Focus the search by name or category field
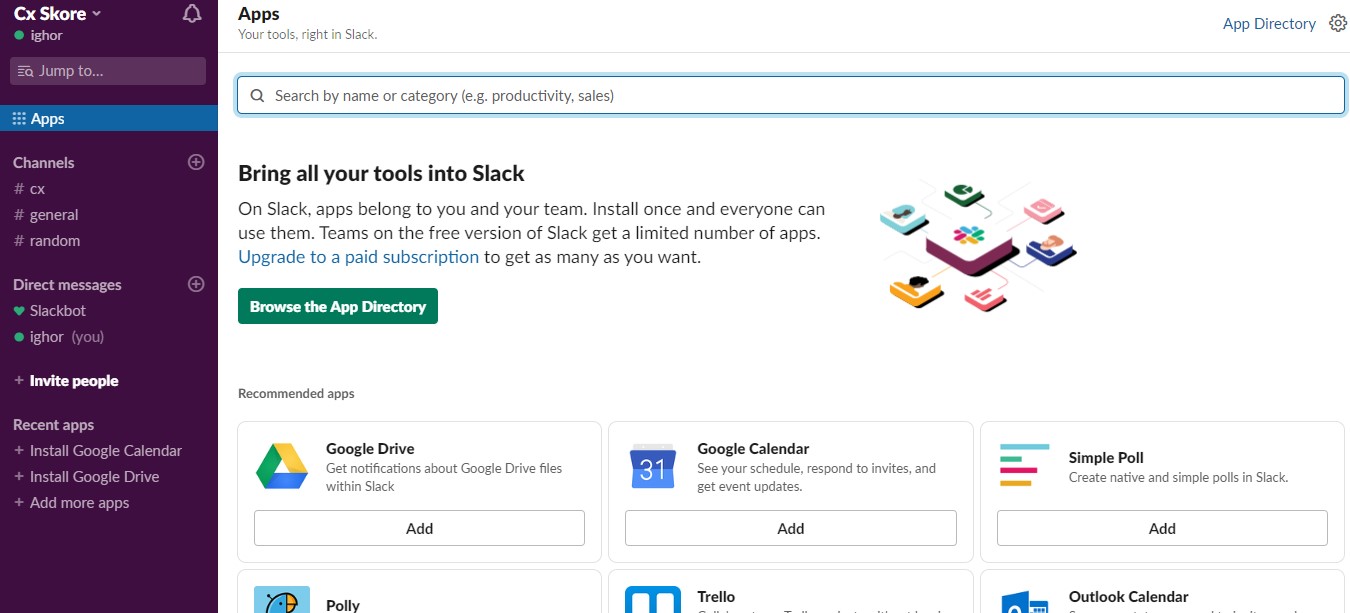 tap(790, 95)
